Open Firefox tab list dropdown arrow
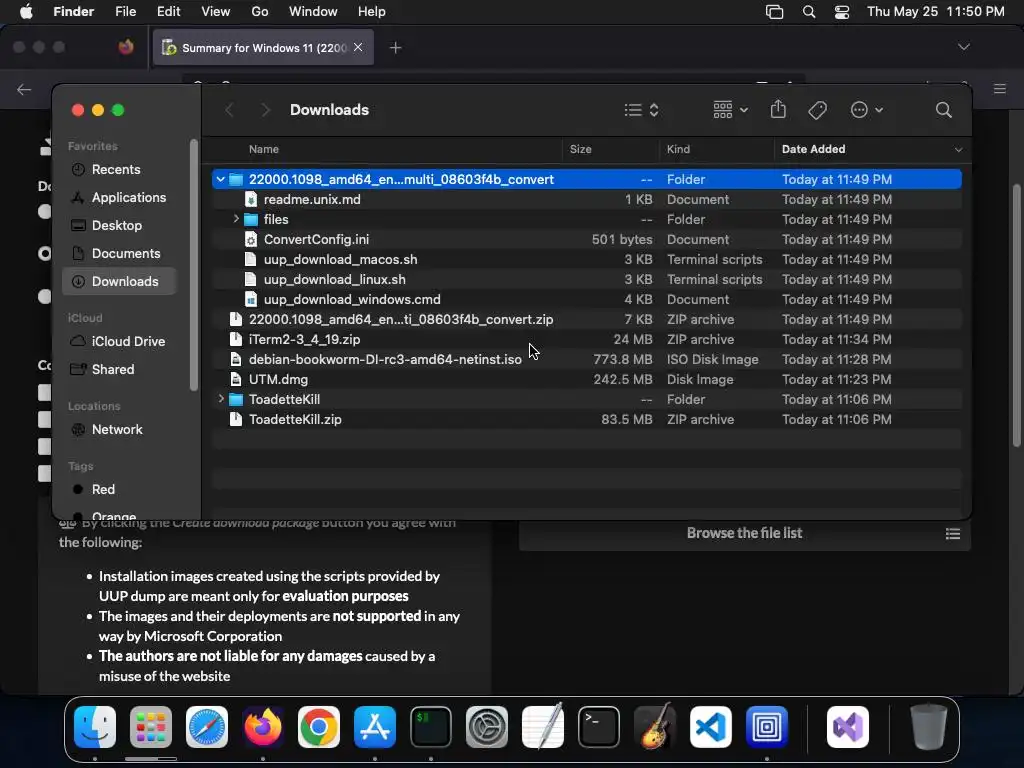 coord(963,47)
